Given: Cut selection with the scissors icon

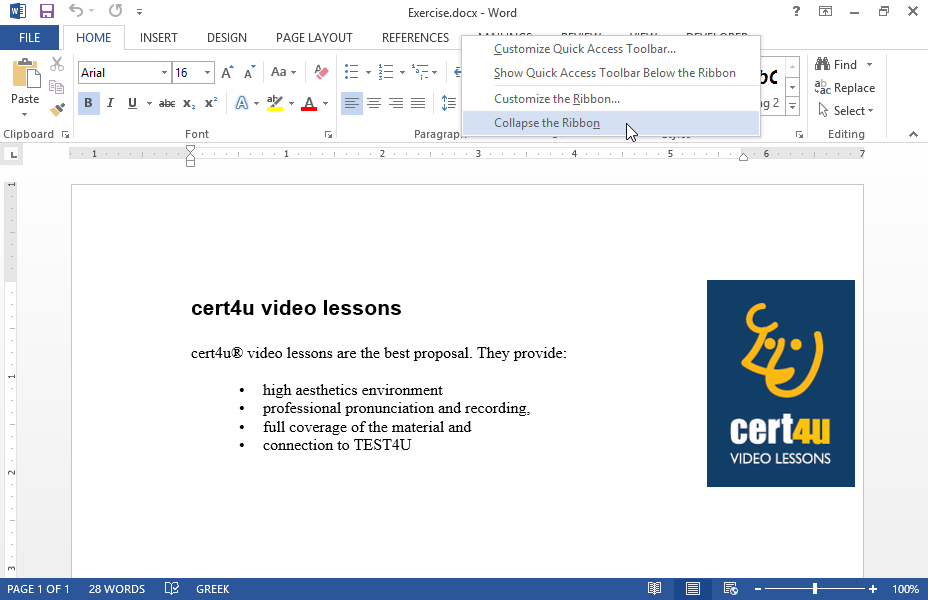Looking at the screenshot, I should point(57,64).
